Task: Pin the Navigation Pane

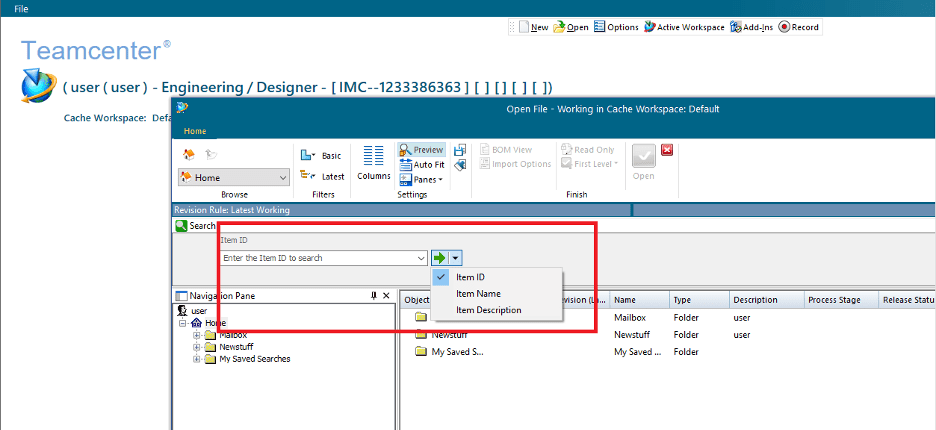Action: [x=374, y=296]
